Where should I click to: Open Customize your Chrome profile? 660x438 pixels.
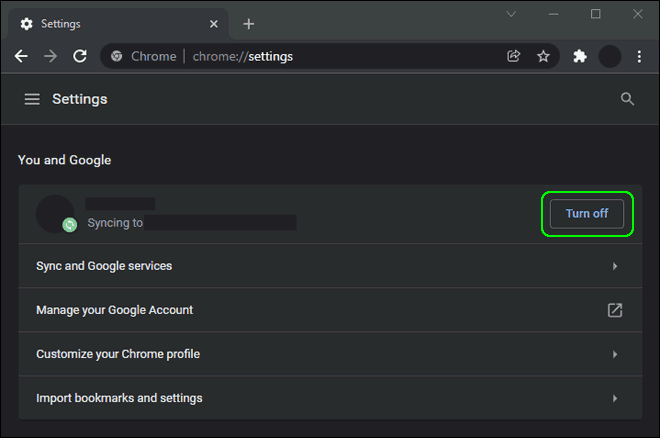click(x=330, y=354)
